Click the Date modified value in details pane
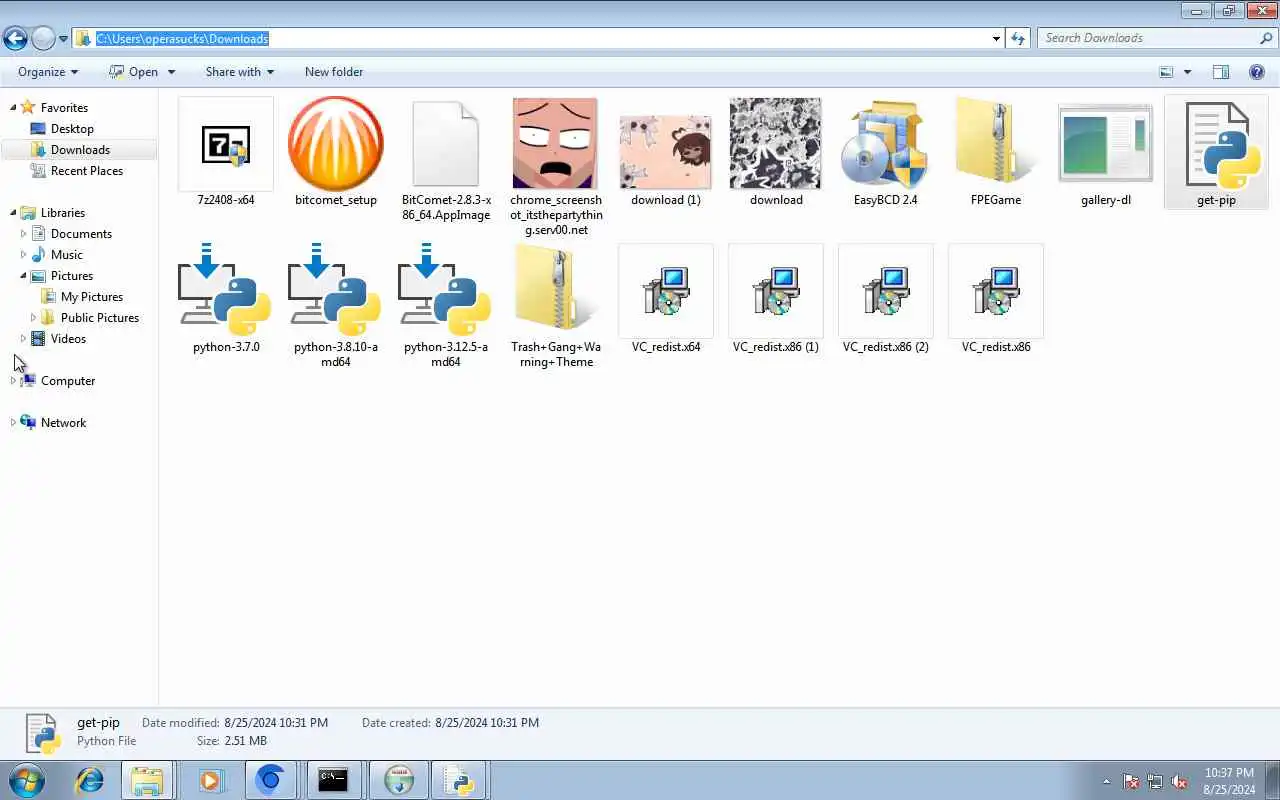 point(275,723)
